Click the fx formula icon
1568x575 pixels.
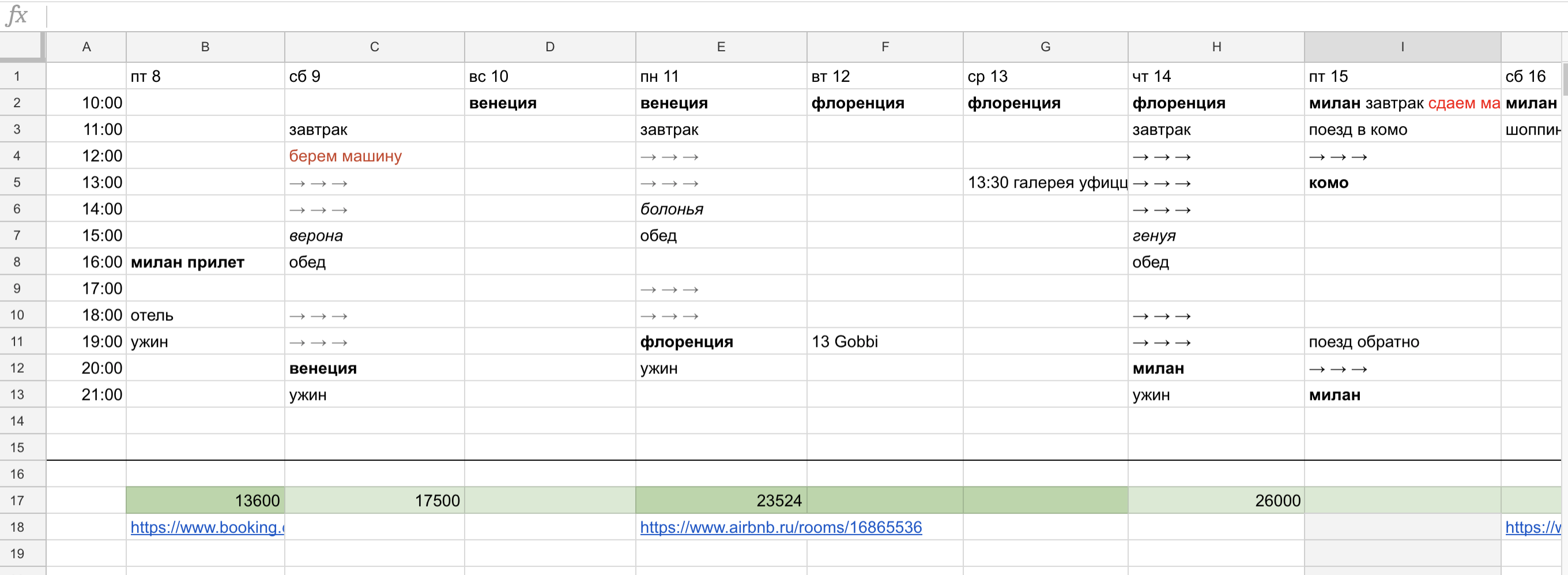click(x=17, y=14)
